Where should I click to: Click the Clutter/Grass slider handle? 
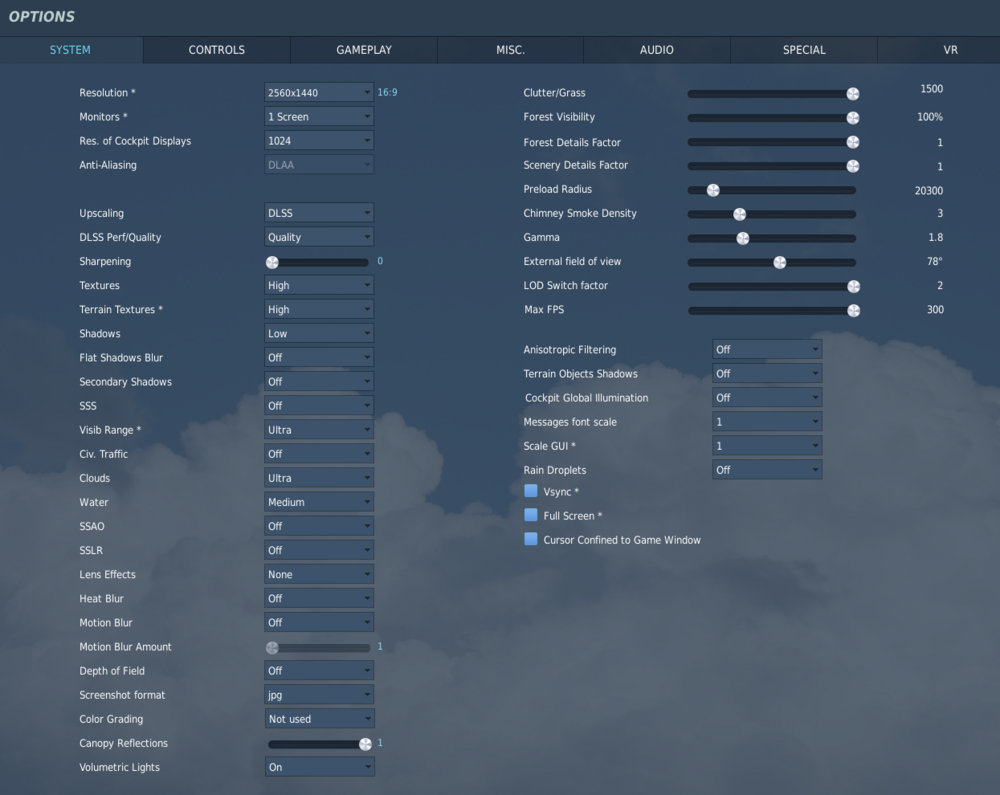853,94
